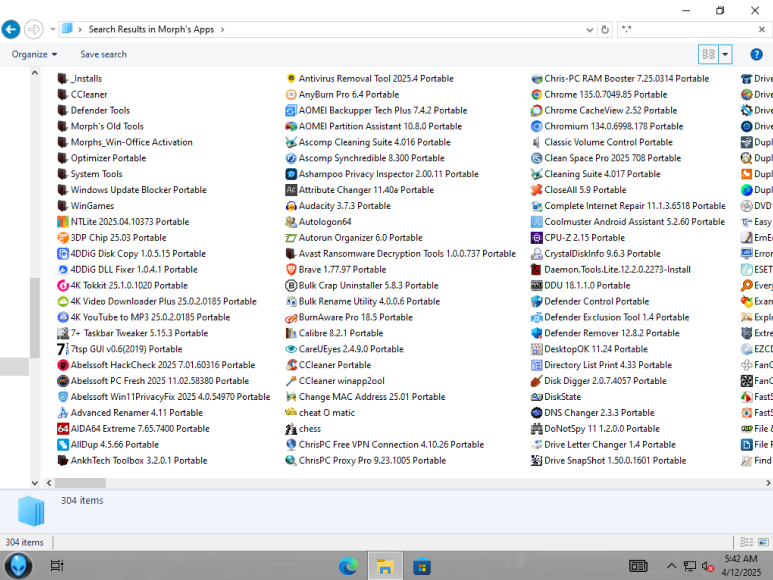Select the Abelssoft HackCheck 2025 icon
Image resolution: width=773 pixels, height=580 pixels.
(63, 365)
